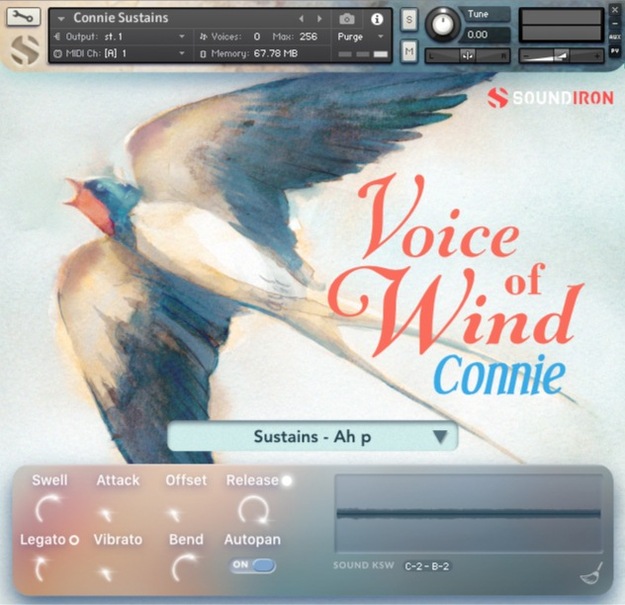The image size is (625, 605).
Task: Expand the instrument name dropdown arrow
Action: (61, 19)
